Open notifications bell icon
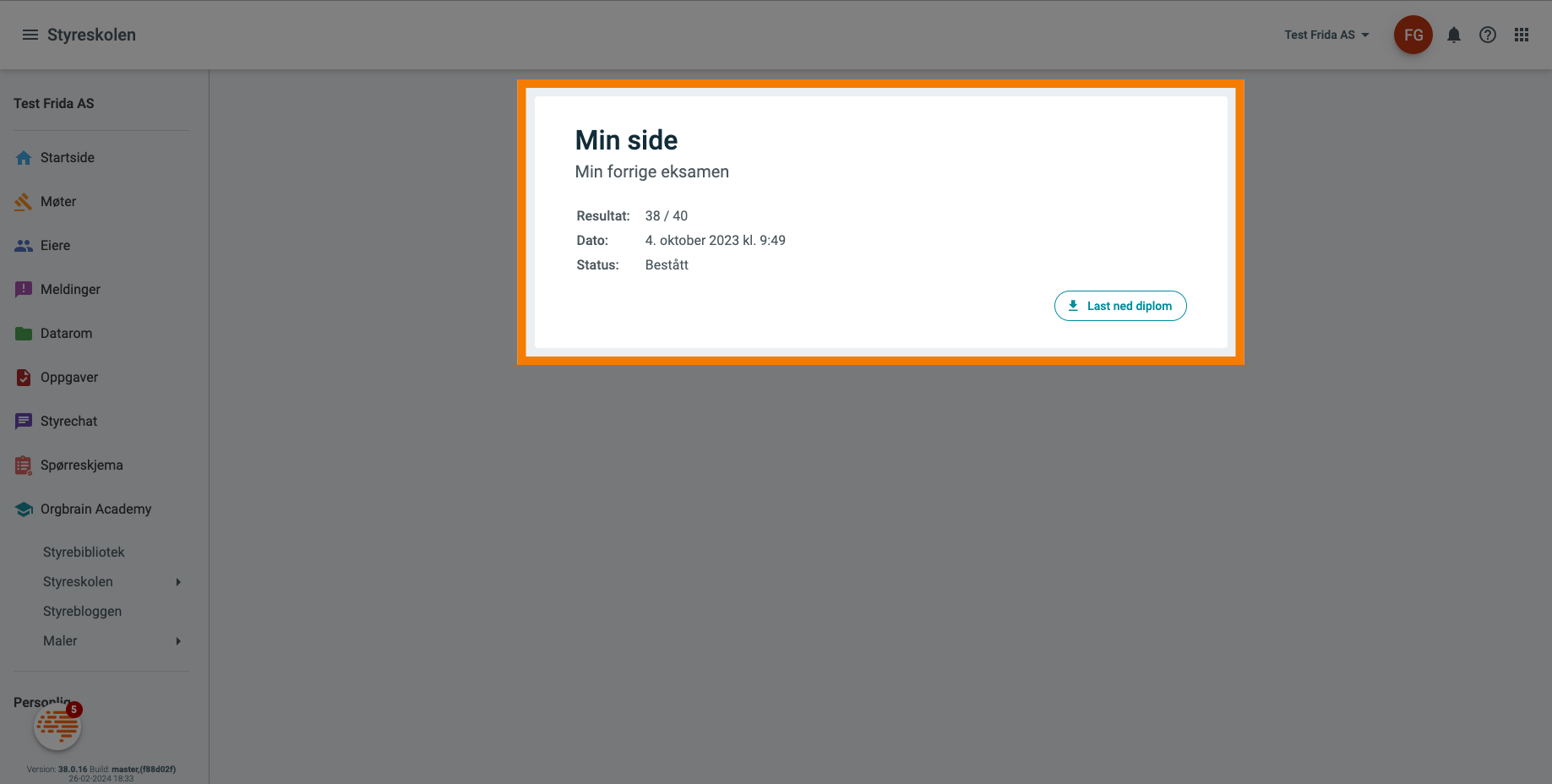Image resolution: width=1552 pixels, height=784 pixels. tap(1454, 35)
